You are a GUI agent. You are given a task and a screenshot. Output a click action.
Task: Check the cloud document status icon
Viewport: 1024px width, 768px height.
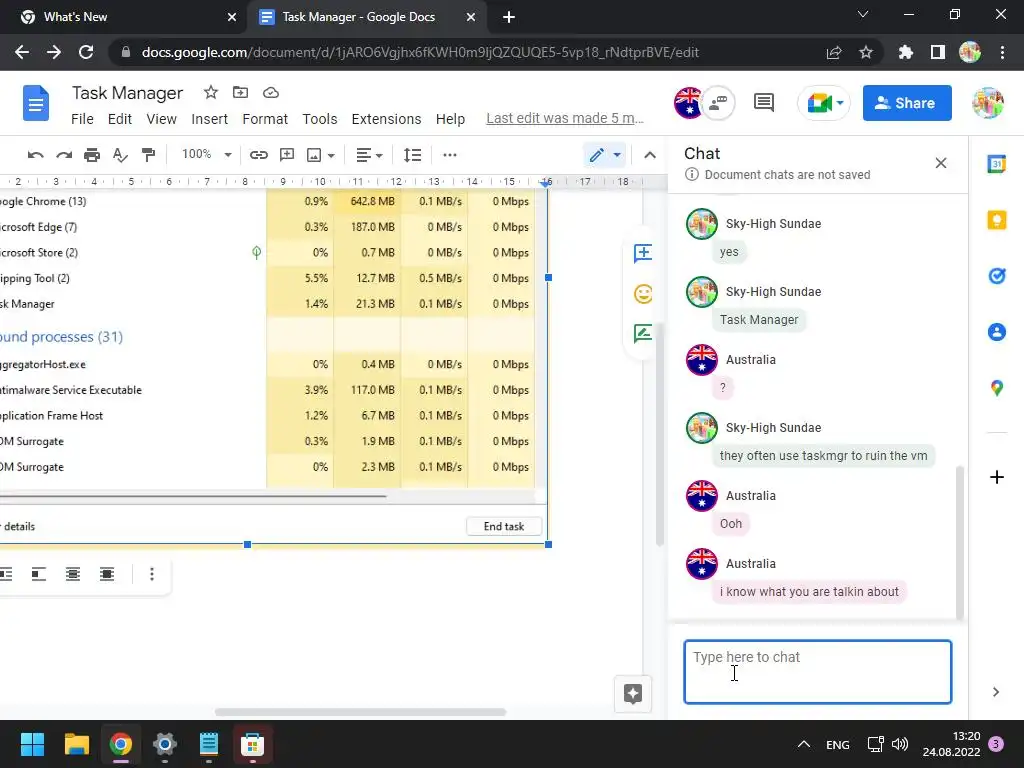click(271, 93)
